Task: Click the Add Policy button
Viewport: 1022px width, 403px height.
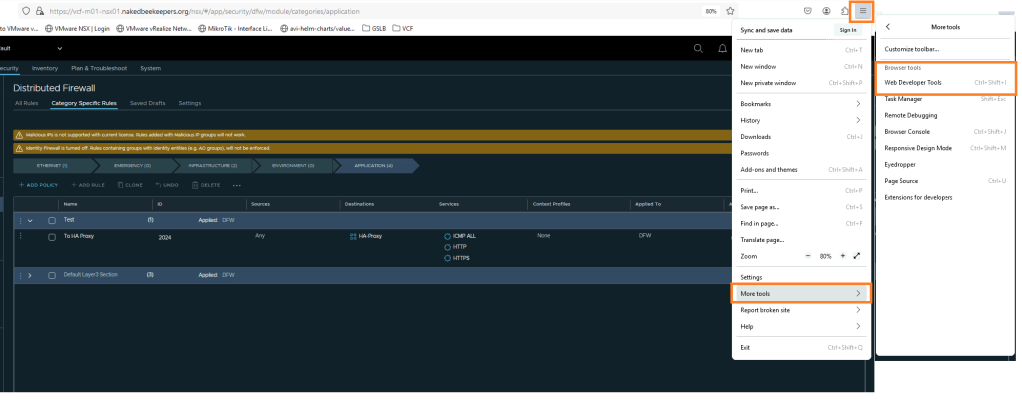Action: (39, 185)
